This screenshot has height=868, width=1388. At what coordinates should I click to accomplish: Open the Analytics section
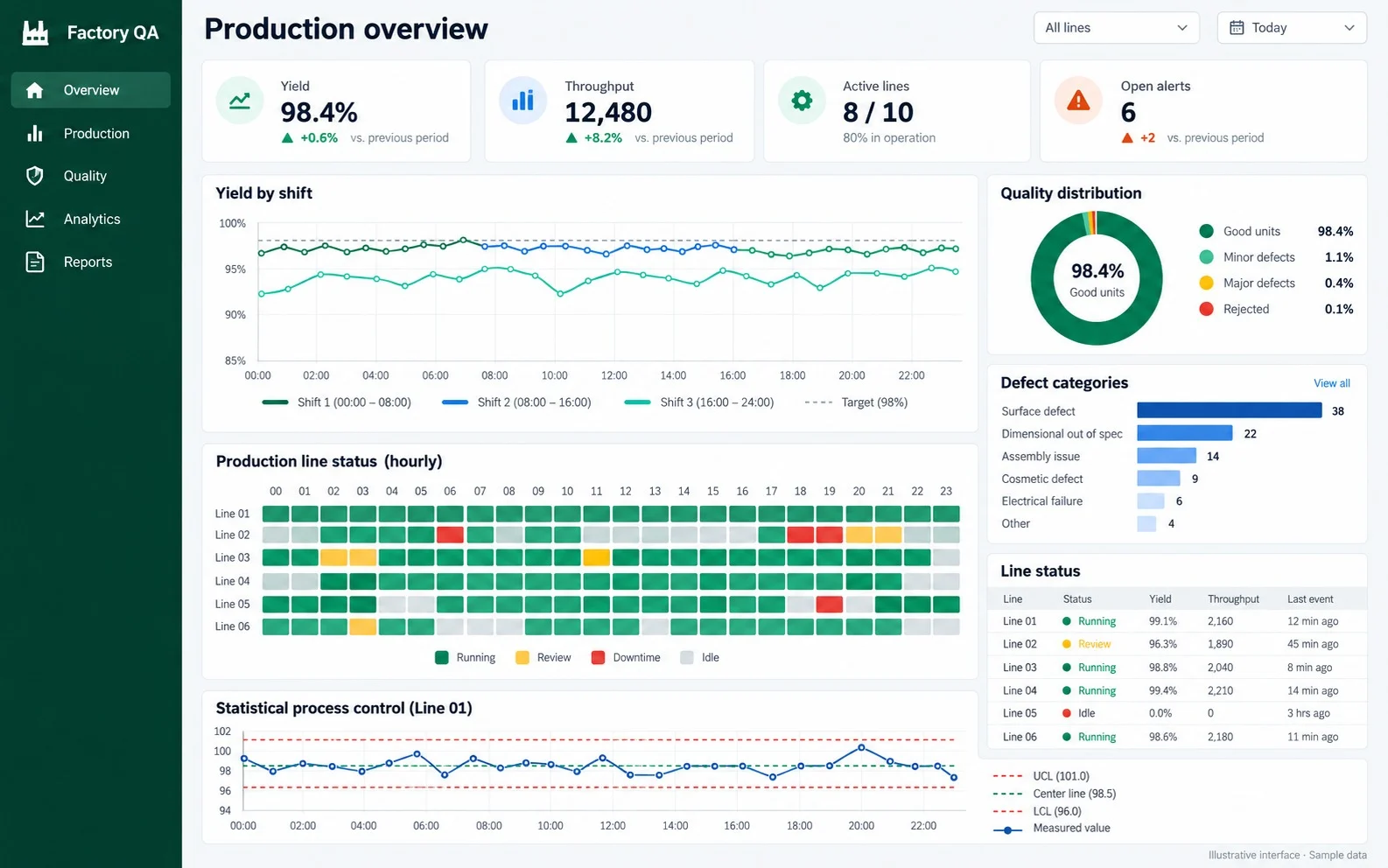click(91, 219)
